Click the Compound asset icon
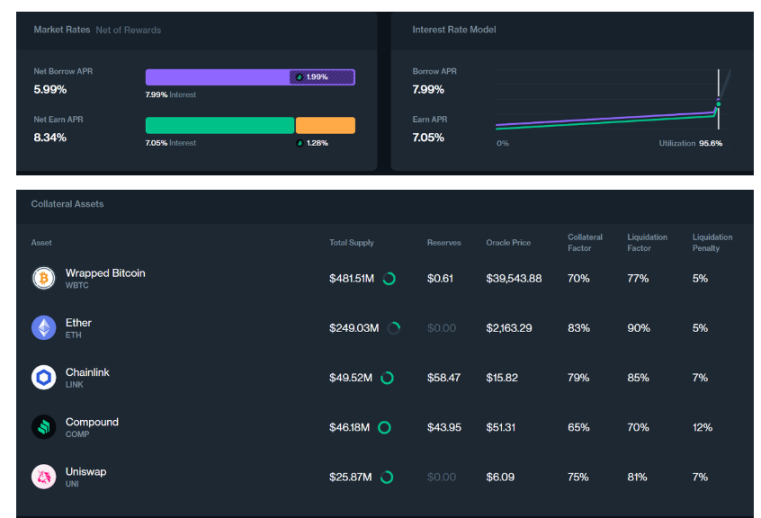Viewport: 761px width, 518px height. pos(44,427)
